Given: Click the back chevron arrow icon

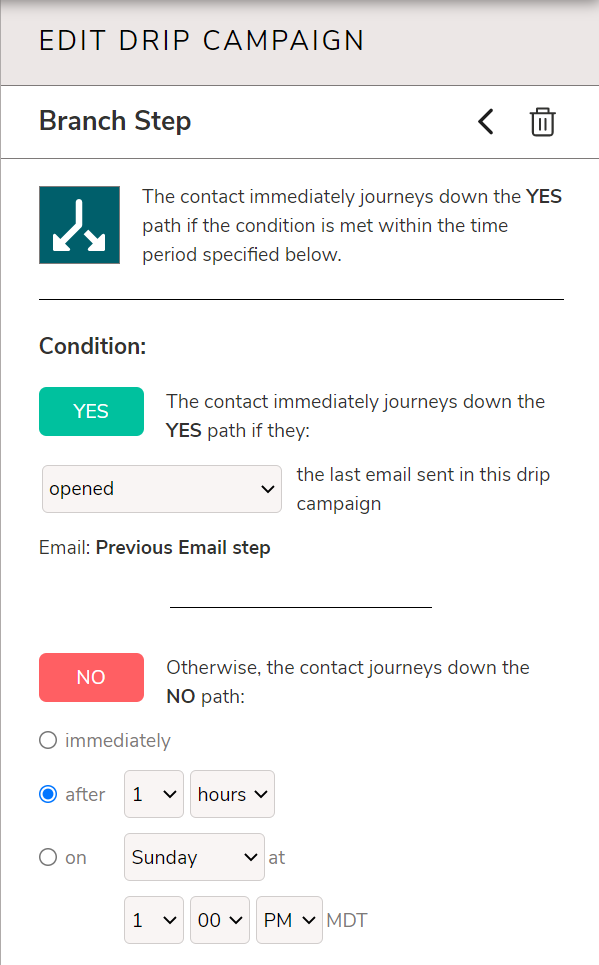Looking at the screenshot, I should click(486, 121).
